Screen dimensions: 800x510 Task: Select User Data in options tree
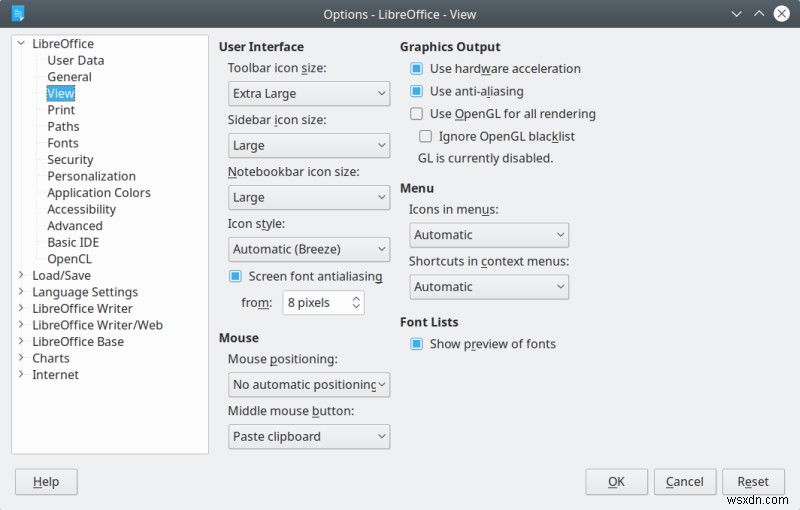[x=76, y=61]
